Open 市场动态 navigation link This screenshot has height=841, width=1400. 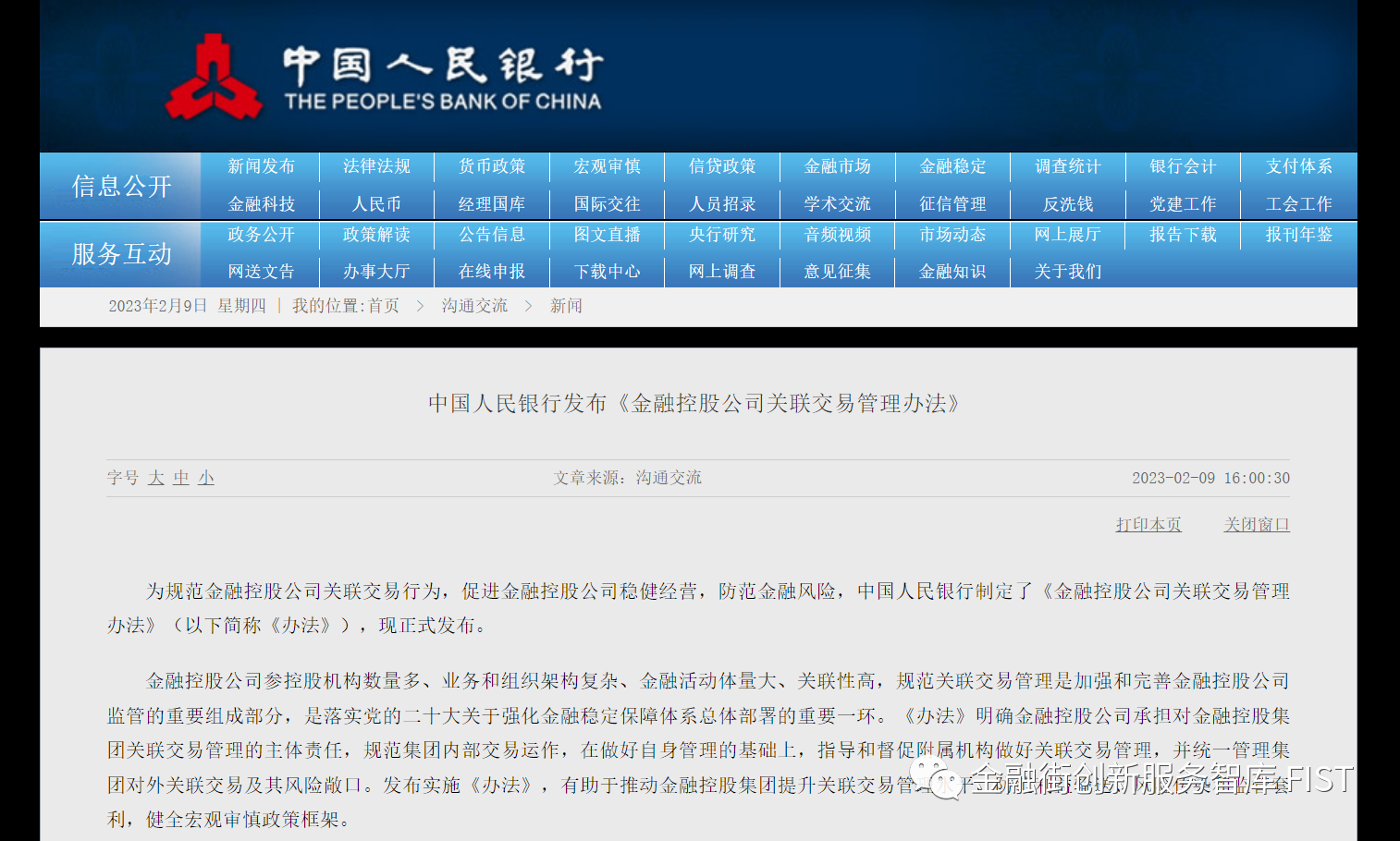(952, 235)
